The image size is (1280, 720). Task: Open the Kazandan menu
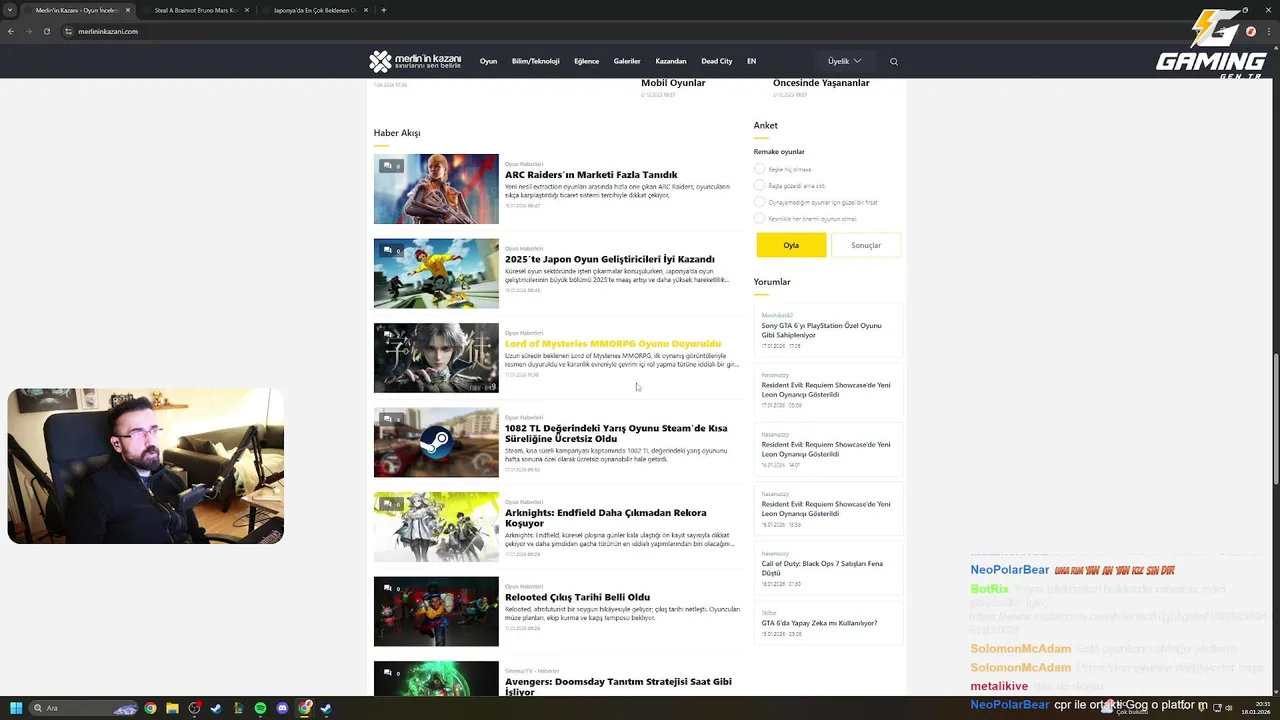[671, 61]
